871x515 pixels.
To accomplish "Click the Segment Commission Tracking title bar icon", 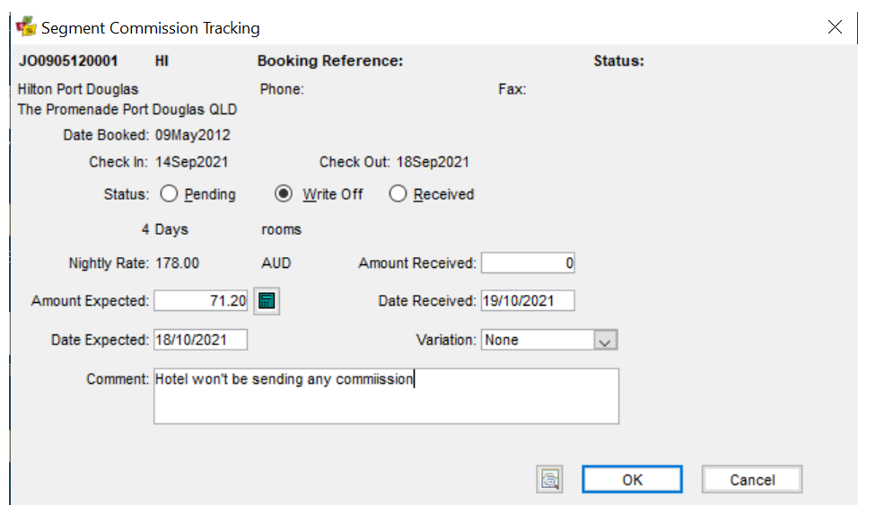I will (26, 27).
